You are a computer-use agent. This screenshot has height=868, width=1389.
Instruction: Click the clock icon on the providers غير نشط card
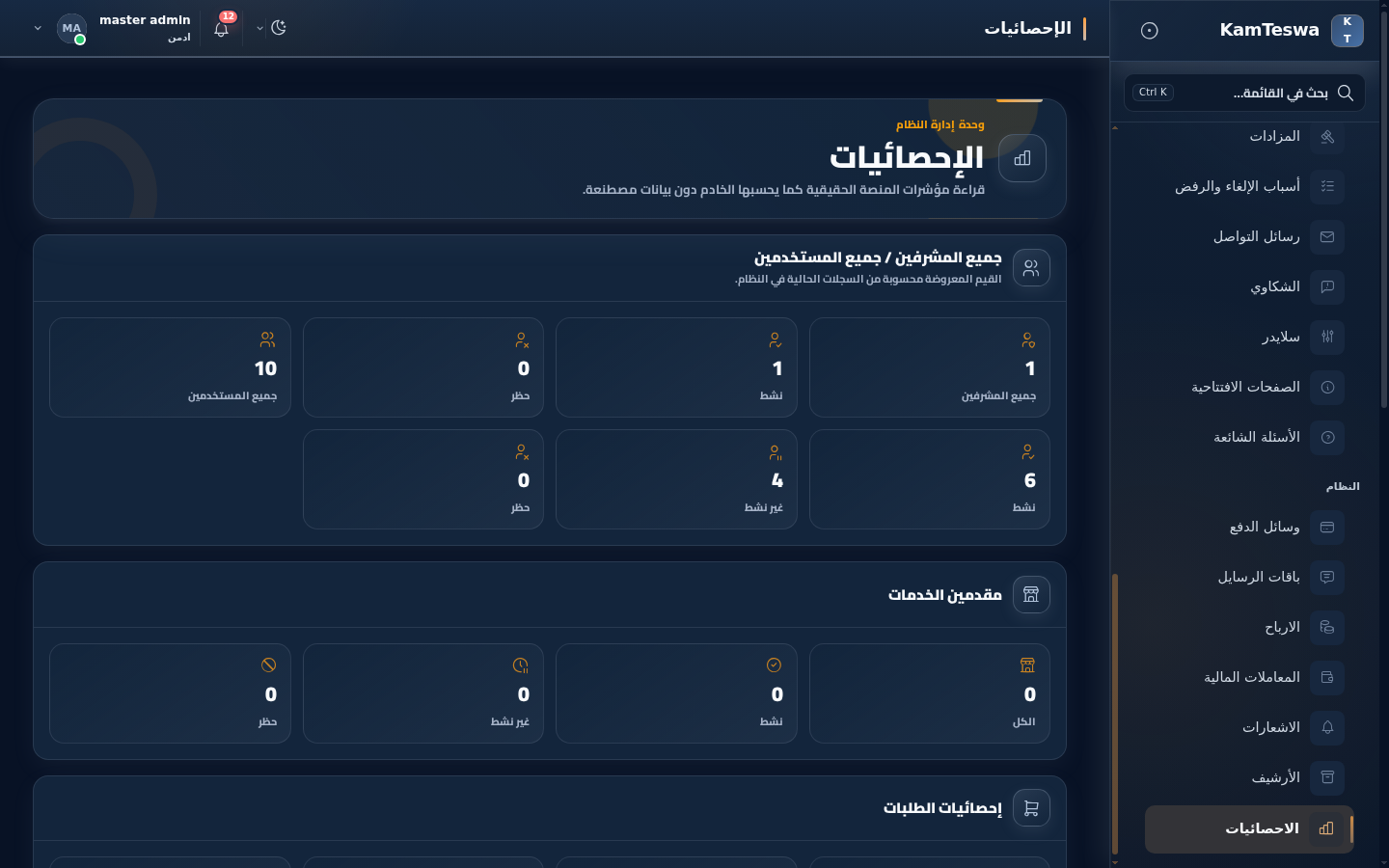521,665
